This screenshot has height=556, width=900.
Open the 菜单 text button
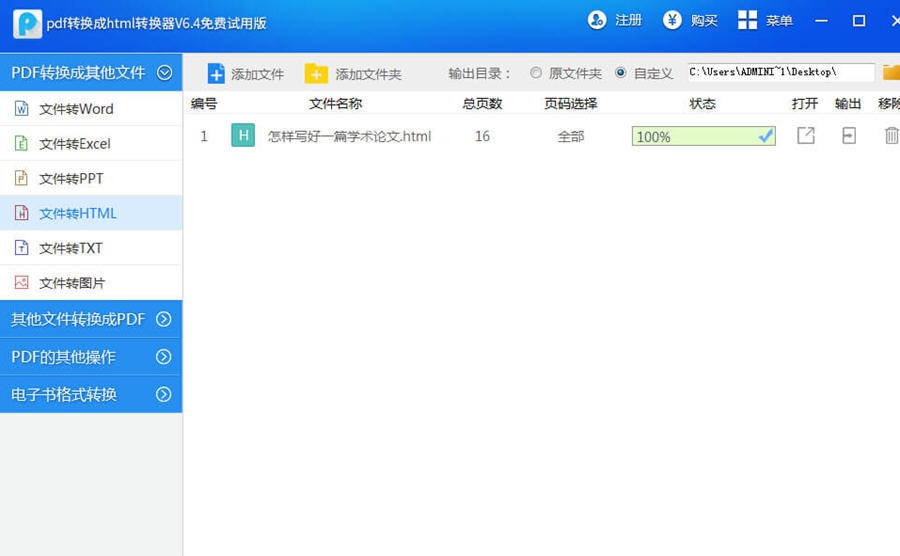pyautogui.click(x=779, y=21)
